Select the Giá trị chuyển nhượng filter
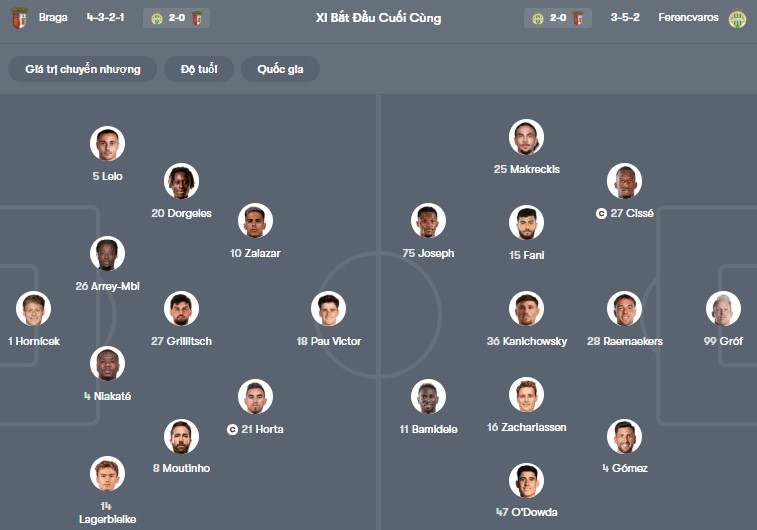Viewport: 757px width, 530px height. (x=83, y=69)
